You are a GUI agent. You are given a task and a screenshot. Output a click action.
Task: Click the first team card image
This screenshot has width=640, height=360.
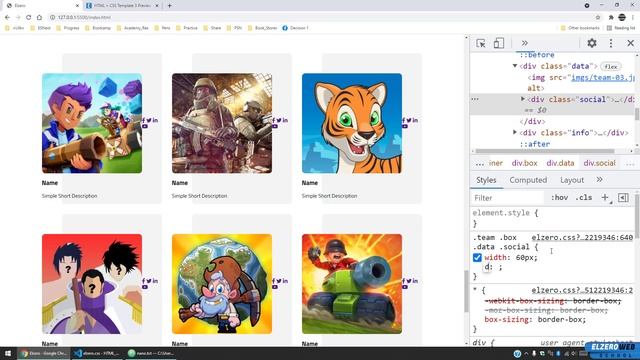[x=92, y=123]
